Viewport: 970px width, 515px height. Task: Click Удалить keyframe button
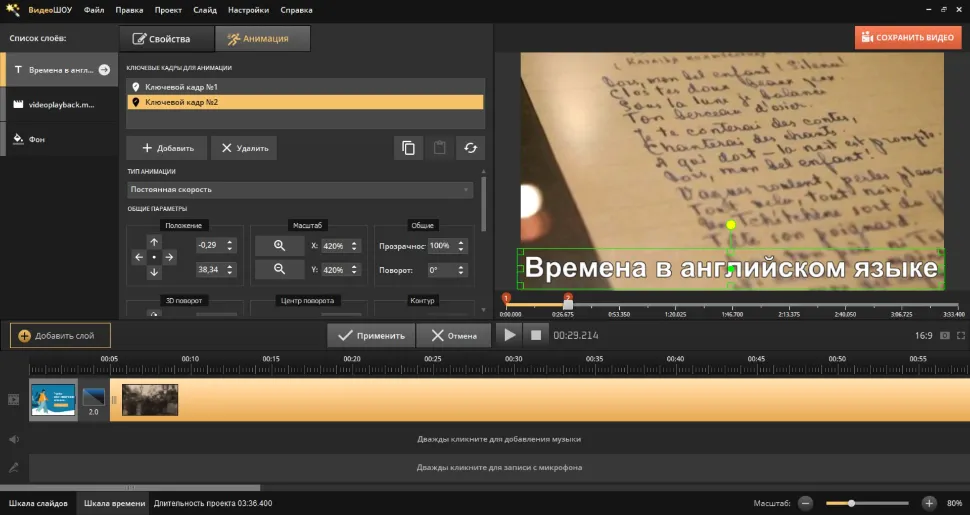click(x=244, y=148)
